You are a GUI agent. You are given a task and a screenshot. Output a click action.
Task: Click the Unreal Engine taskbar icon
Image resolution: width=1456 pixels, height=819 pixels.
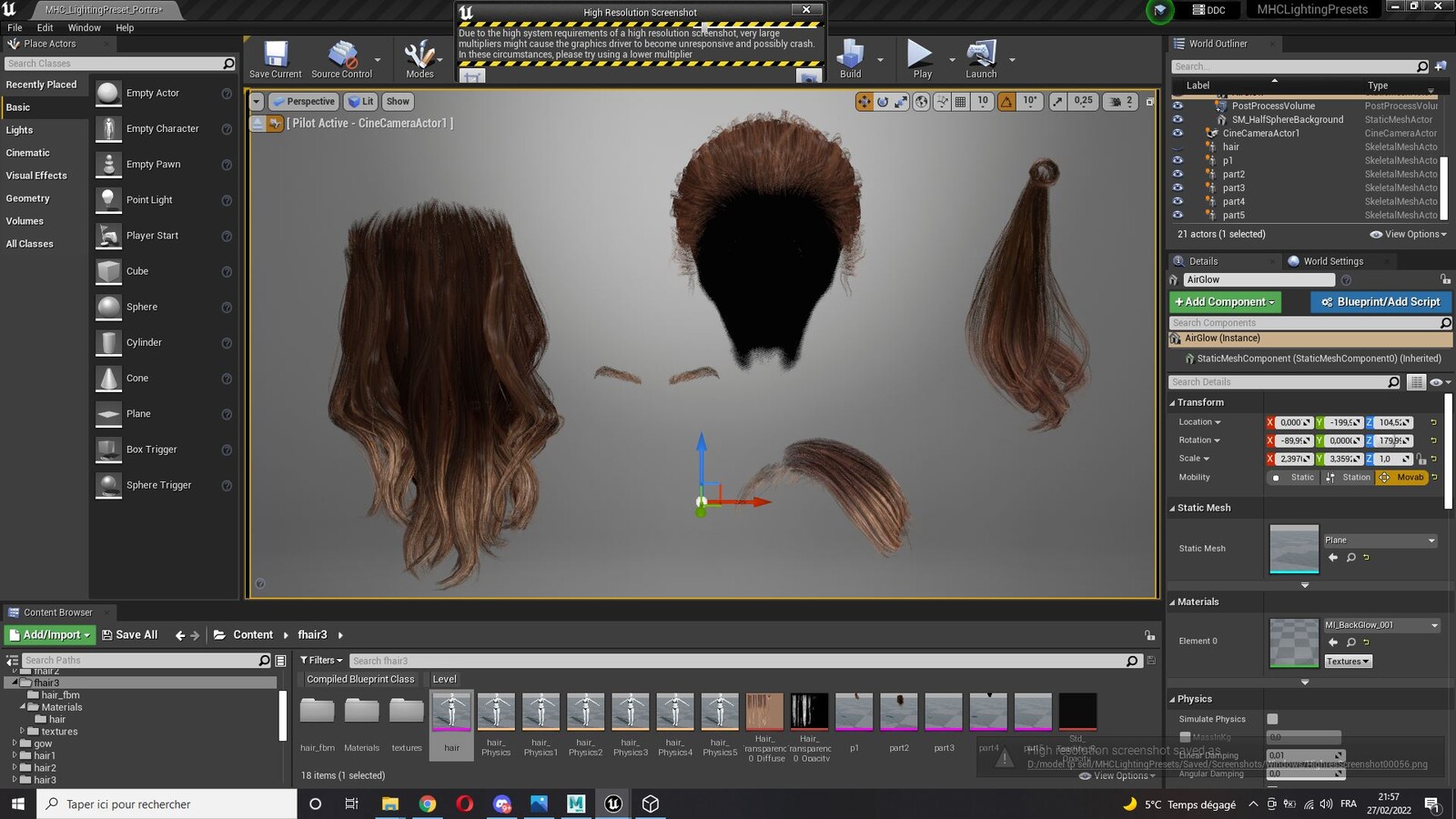[613, 804]
